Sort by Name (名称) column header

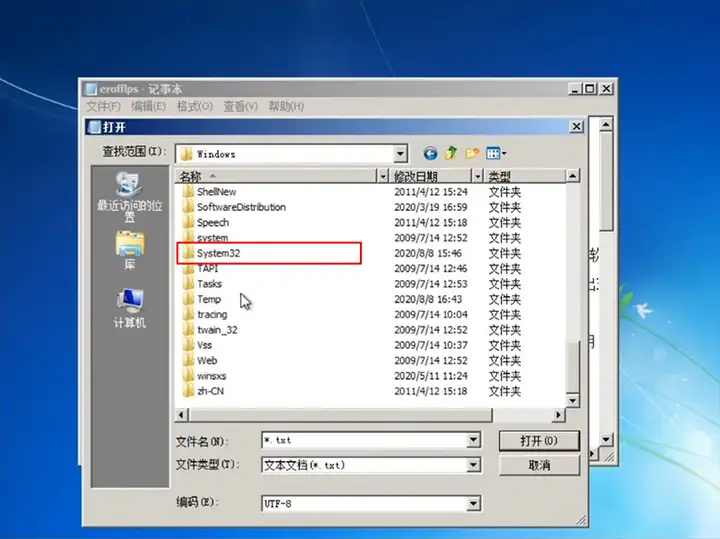click(276, 176)
